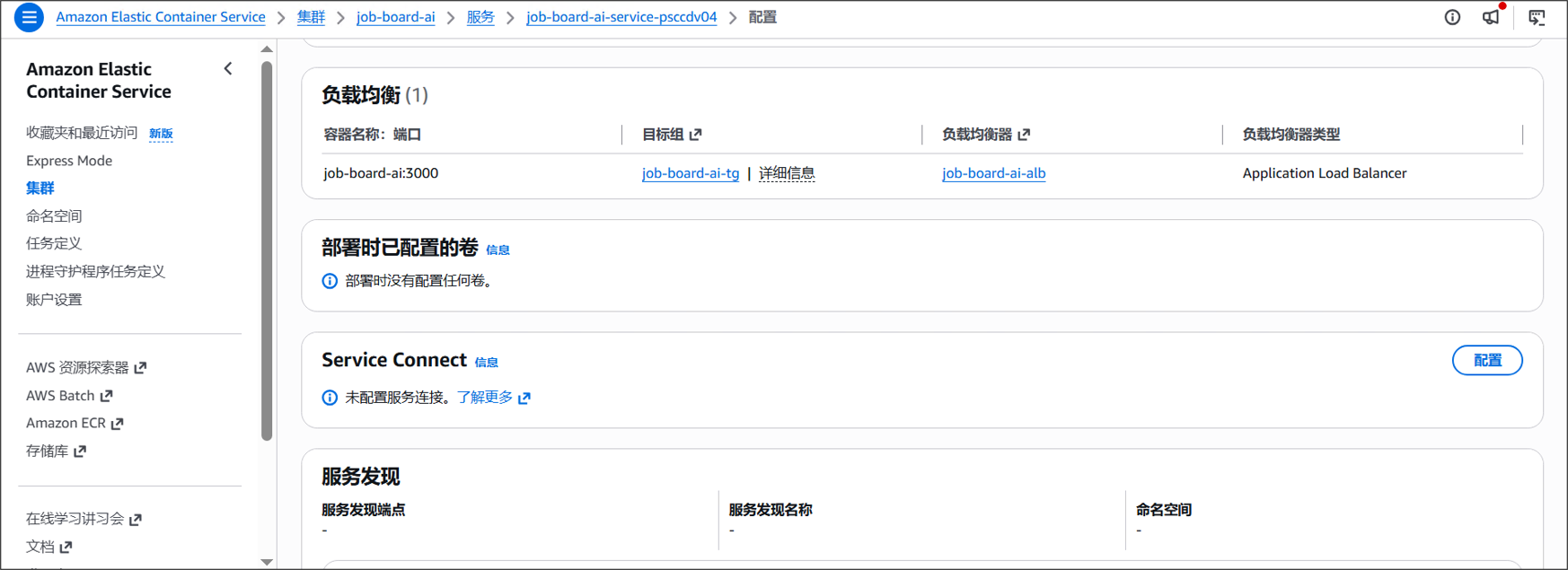Screen dimensions: 1568x570
Task: Click external-link icon next to 存储库
Action: (x=80, y=452)
